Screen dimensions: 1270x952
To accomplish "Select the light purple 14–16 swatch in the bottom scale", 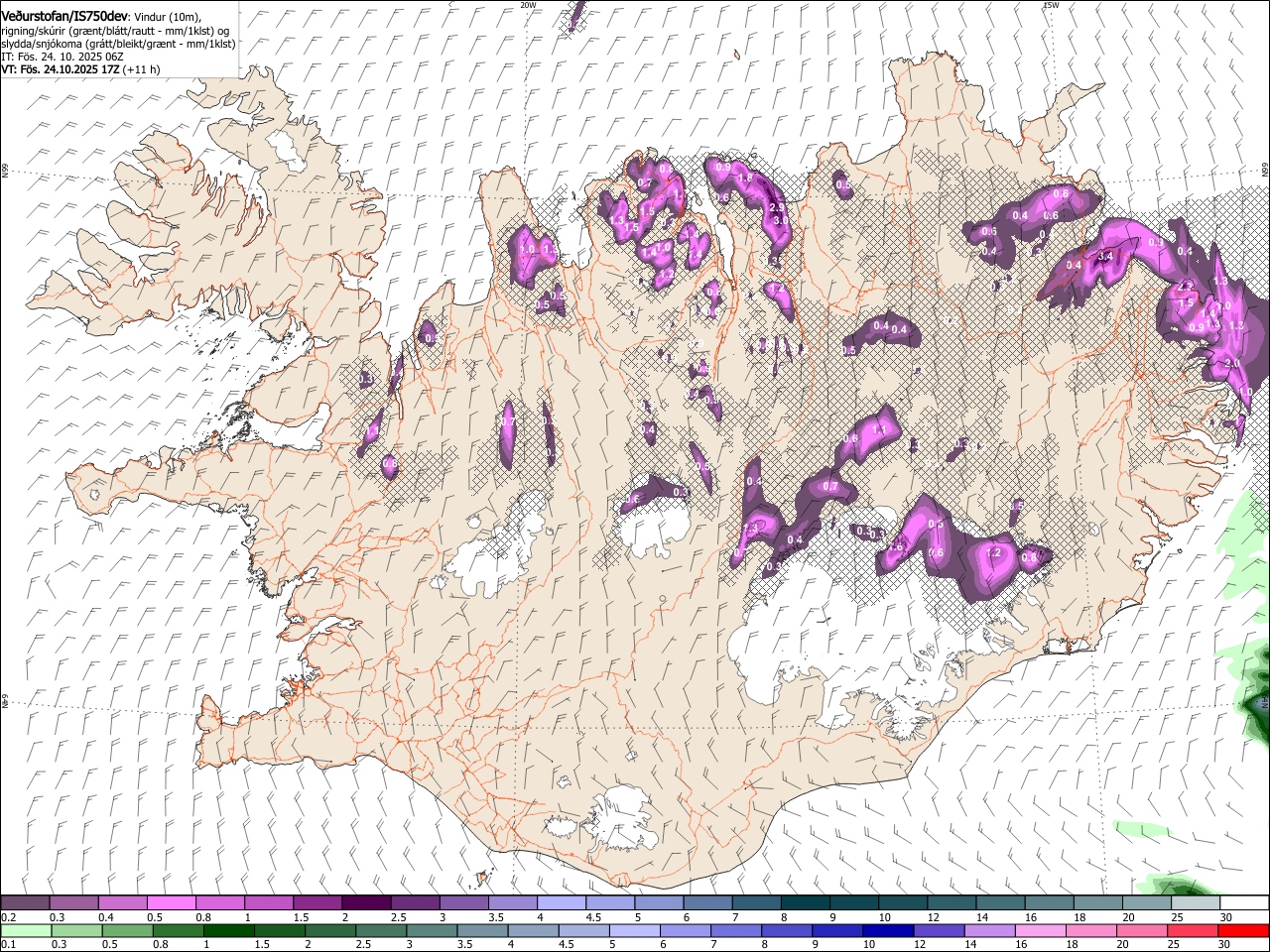I will (x=989, y=930).
